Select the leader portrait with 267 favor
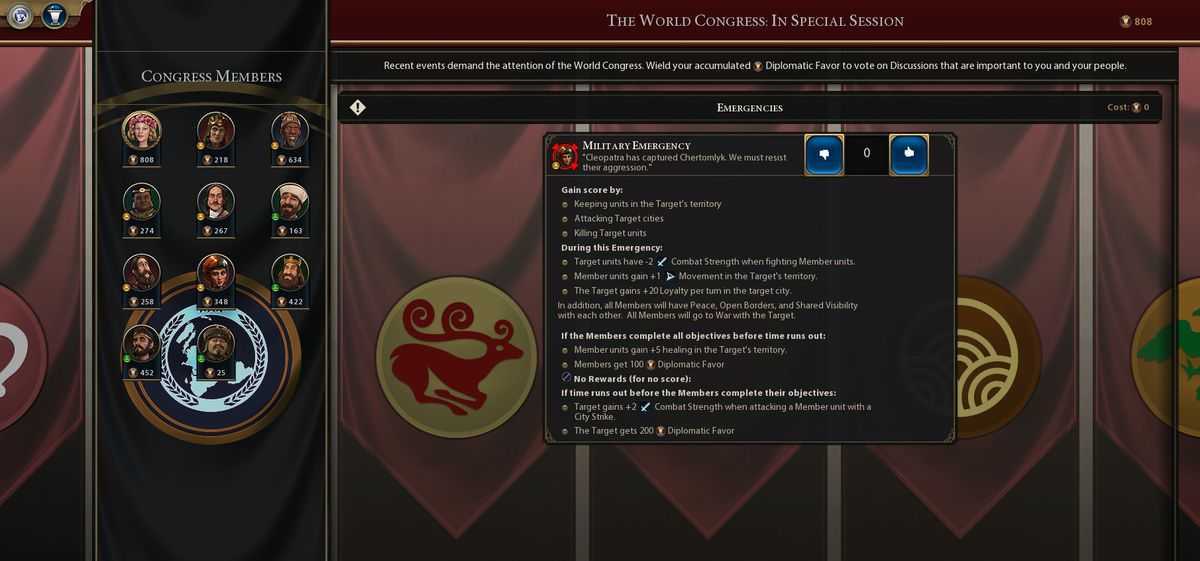Image resolution: width=1200 pixels, height=561 pixels. pos(215,201)
